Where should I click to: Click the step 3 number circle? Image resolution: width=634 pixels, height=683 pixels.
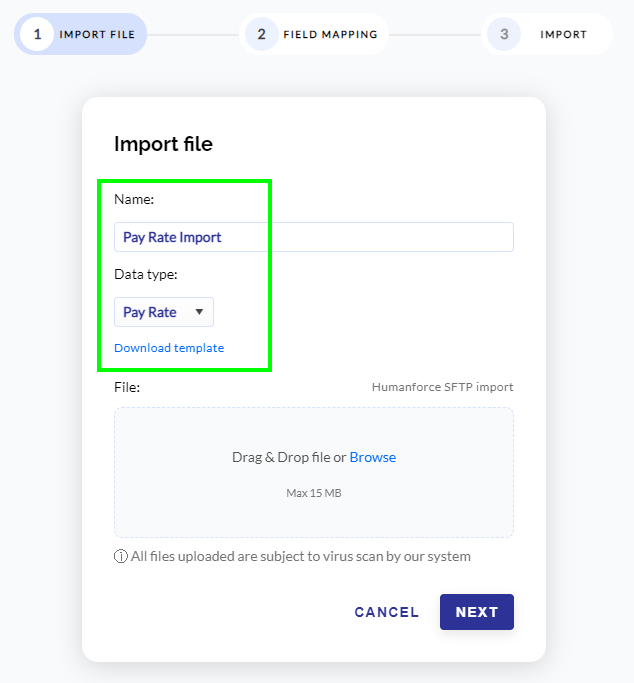pos(504,34)
